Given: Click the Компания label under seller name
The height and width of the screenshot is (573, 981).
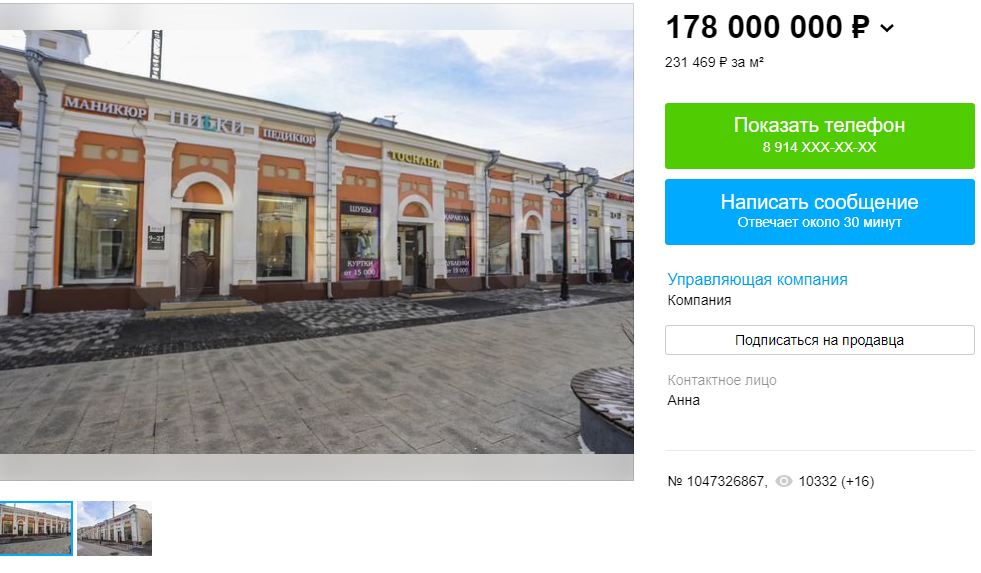Looking at the screenshot, I should coord(699,300).
